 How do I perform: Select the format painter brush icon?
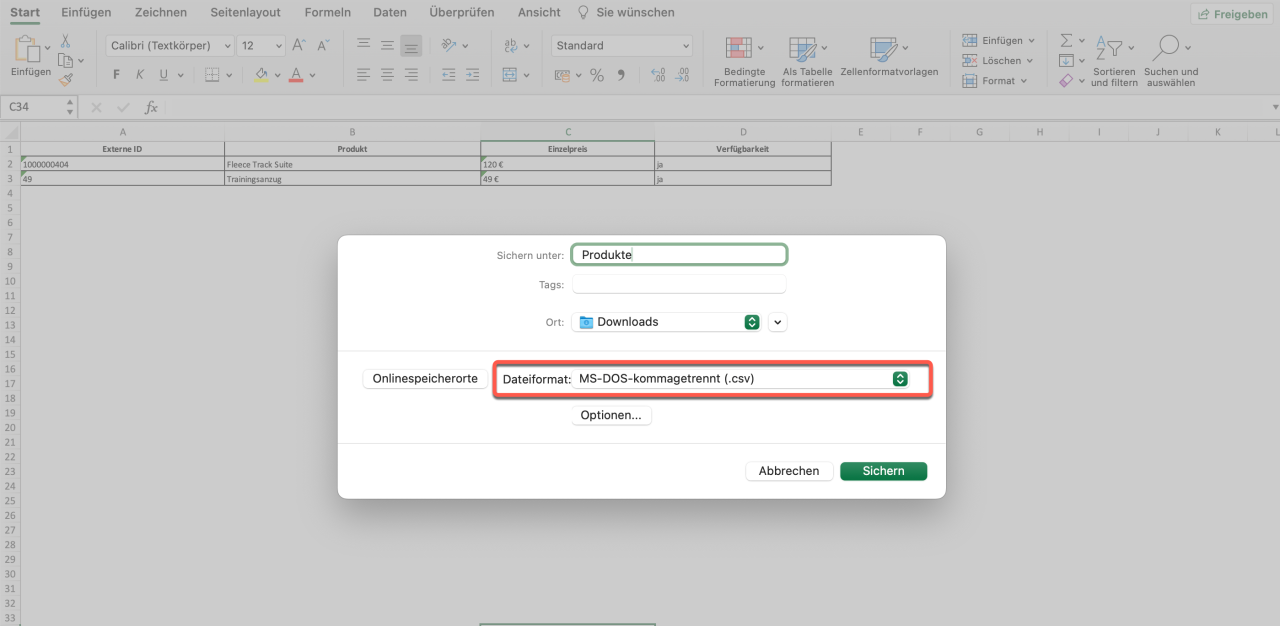66,80
